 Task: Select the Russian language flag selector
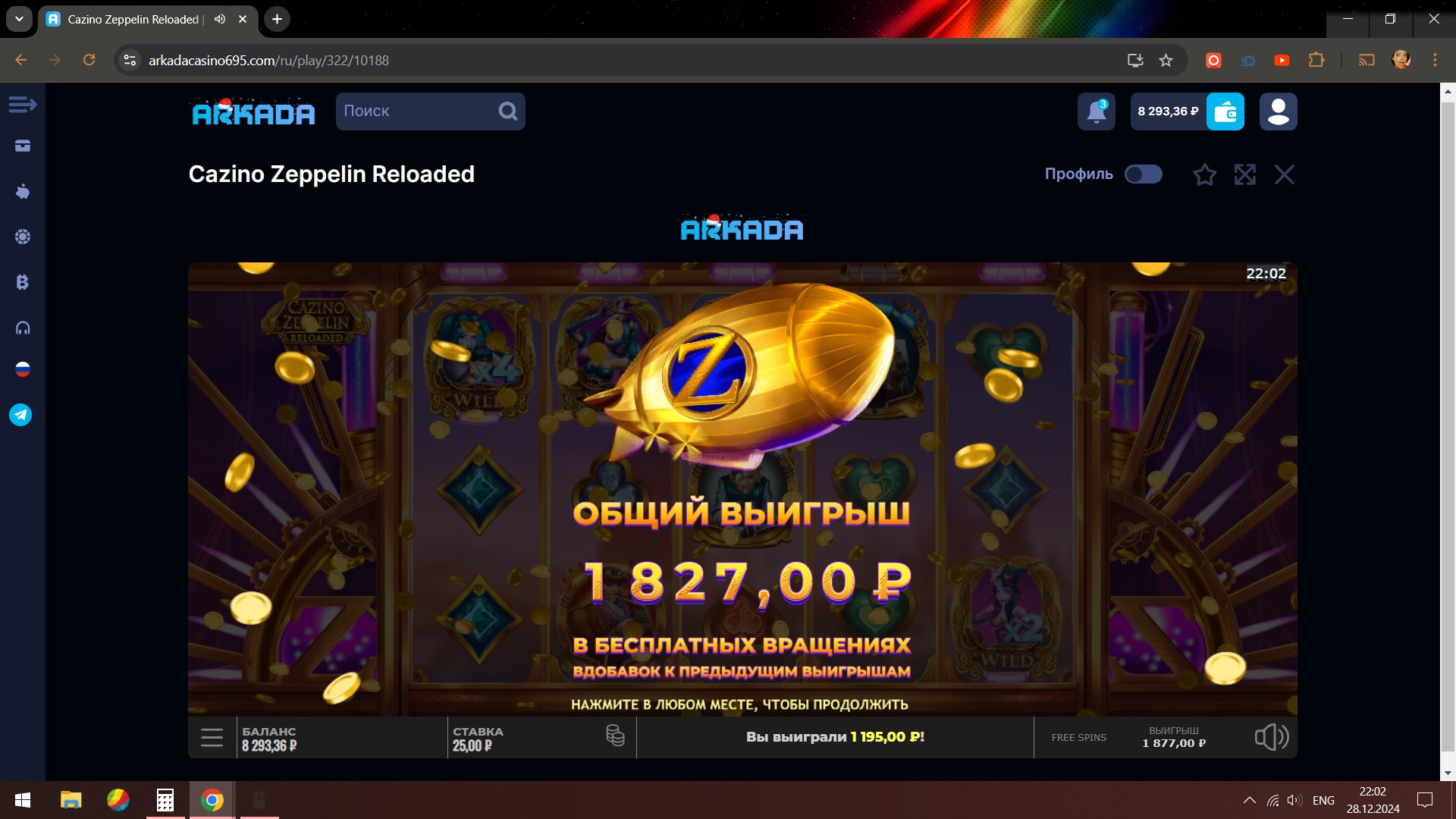(23, 369)
